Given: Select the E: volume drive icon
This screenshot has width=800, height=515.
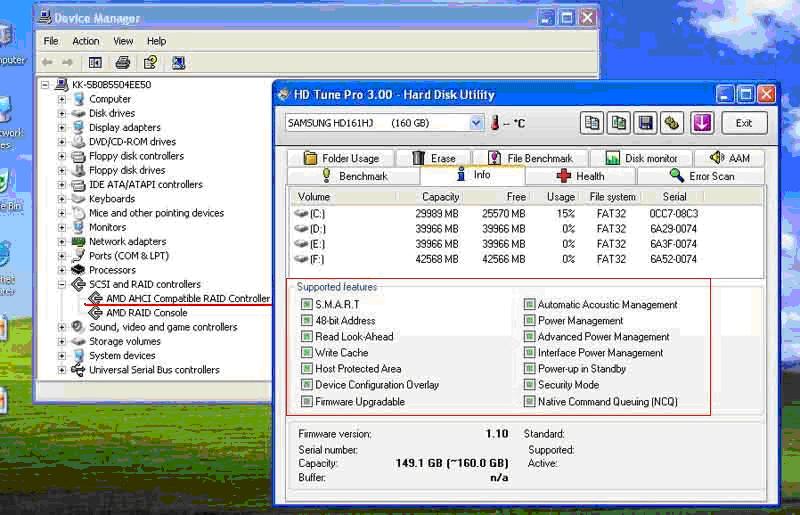Looking at the screenshot, I should click(302, 244).
